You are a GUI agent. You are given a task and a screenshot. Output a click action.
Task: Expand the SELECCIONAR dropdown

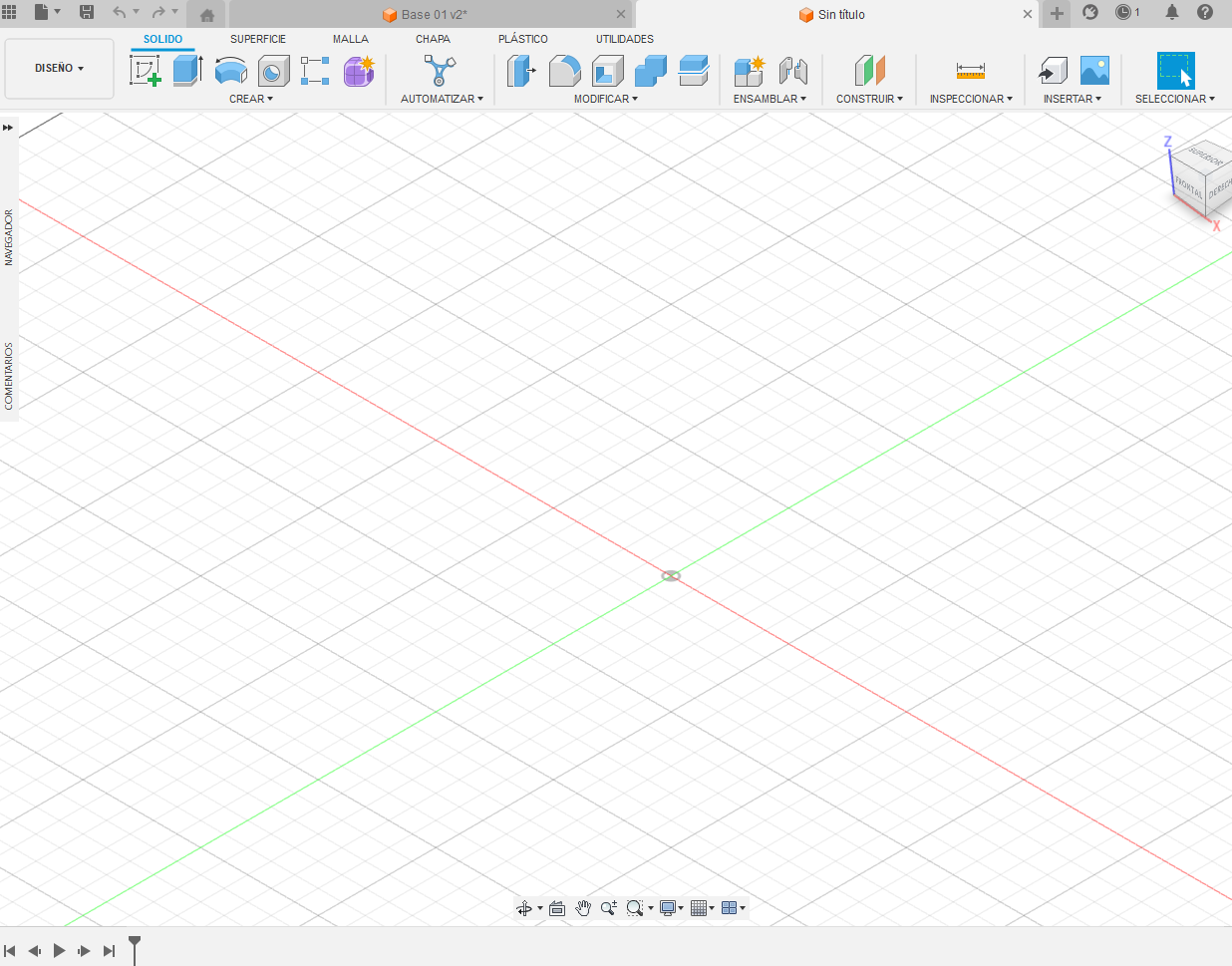(x=1175, y=99)
